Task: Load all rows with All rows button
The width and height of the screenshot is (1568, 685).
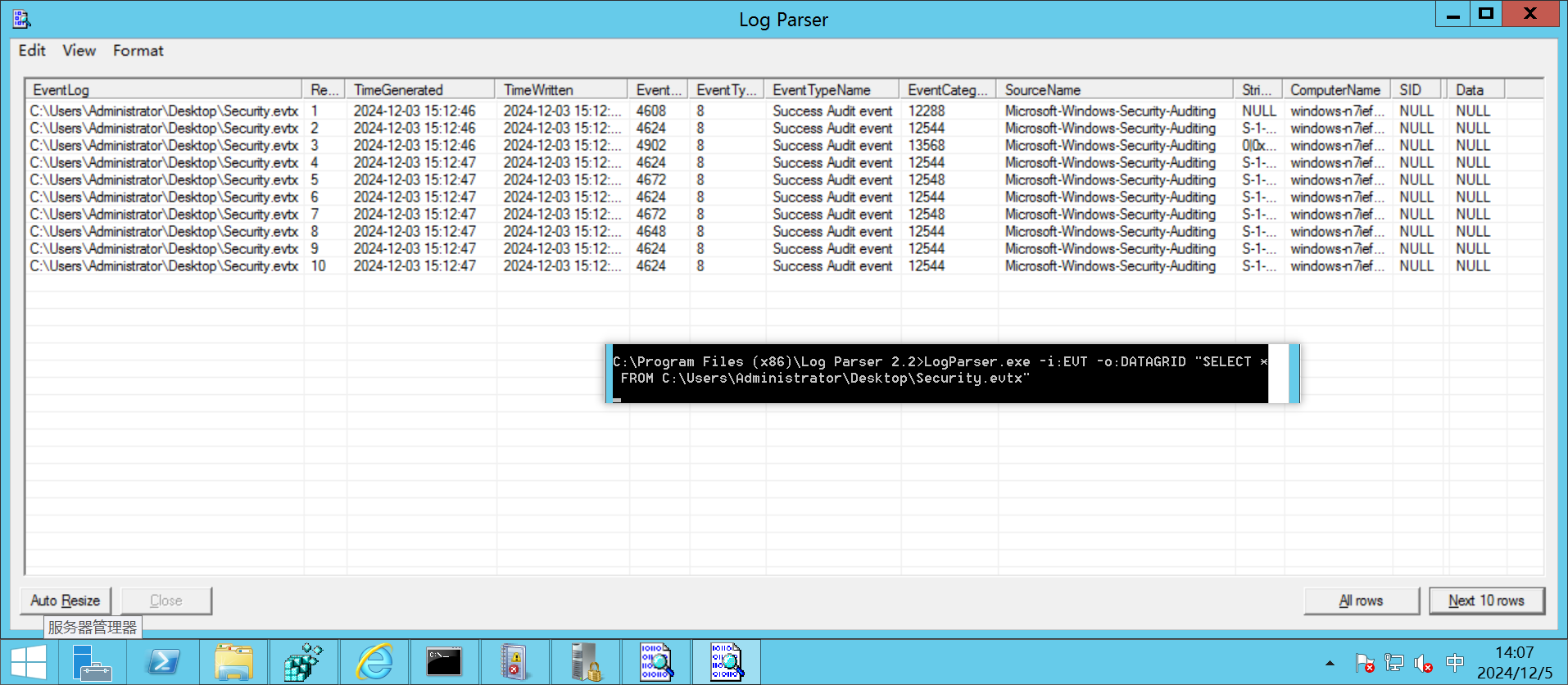Action: tap(1361, 601)
